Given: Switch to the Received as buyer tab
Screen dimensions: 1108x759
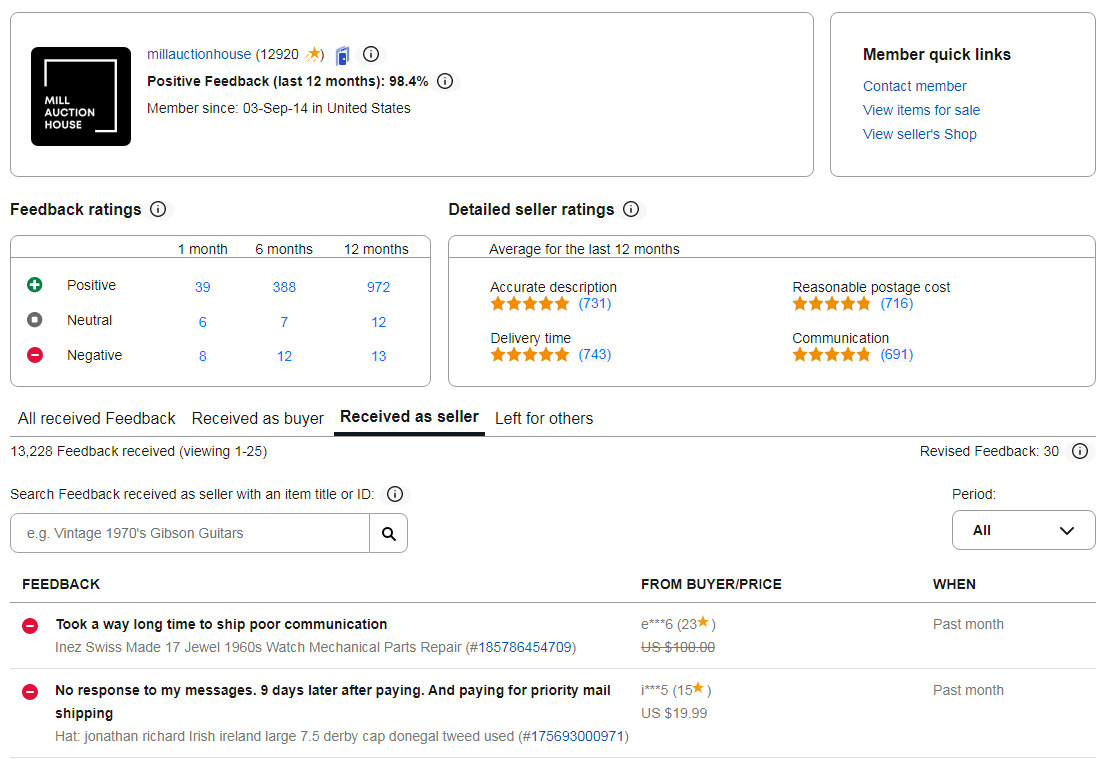Looking at the screenshot, I should pos(257,418).
